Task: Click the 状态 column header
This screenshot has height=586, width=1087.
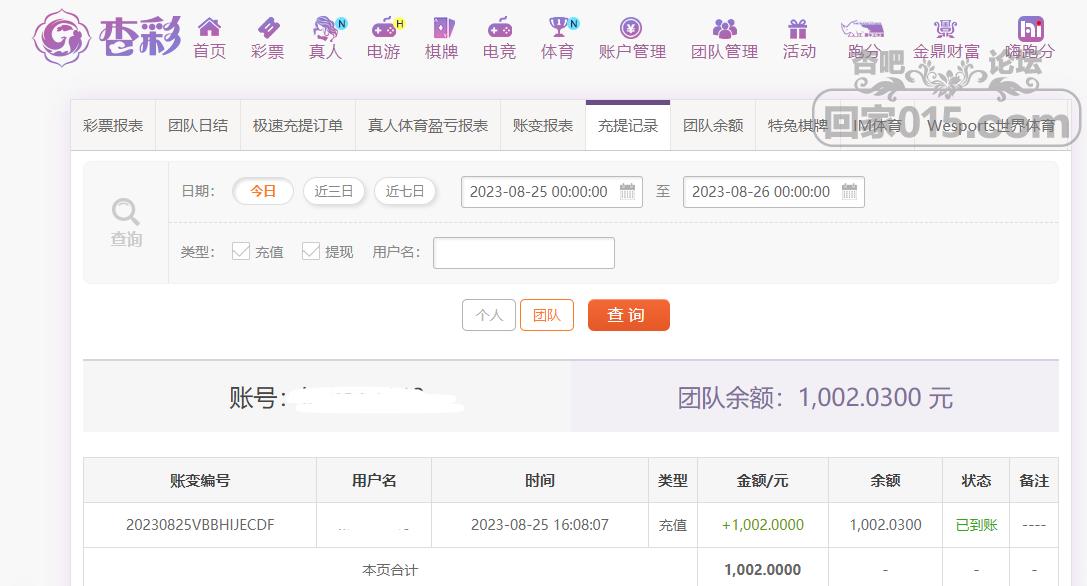Action: point(976,480)
